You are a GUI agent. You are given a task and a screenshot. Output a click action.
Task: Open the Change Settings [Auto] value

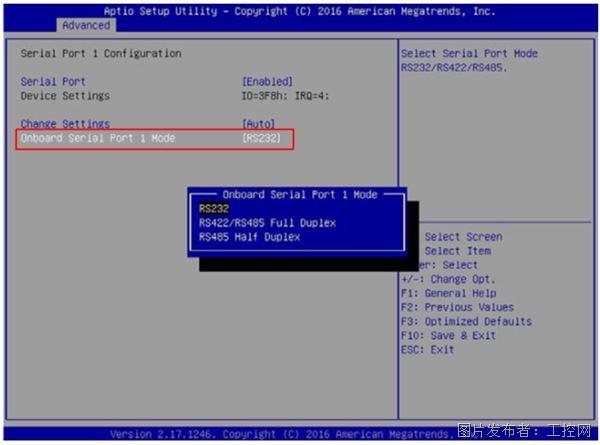coord(258,124)
